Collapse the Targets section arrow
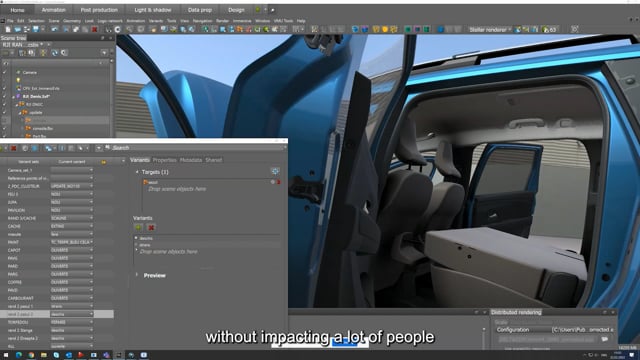Image resolution: width=640 pixels, height=360 pixels. click(137, 172)
